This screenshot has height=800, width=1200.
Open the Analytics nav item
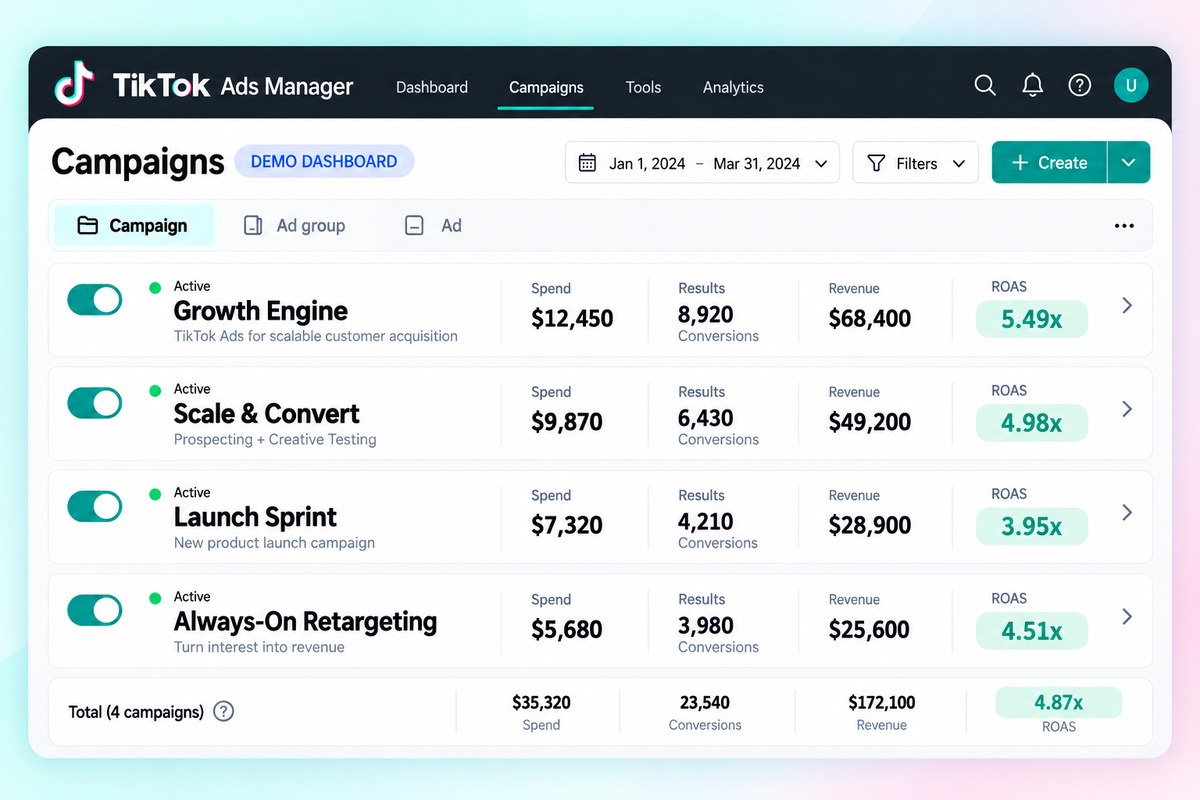click(x=733, y=87)
